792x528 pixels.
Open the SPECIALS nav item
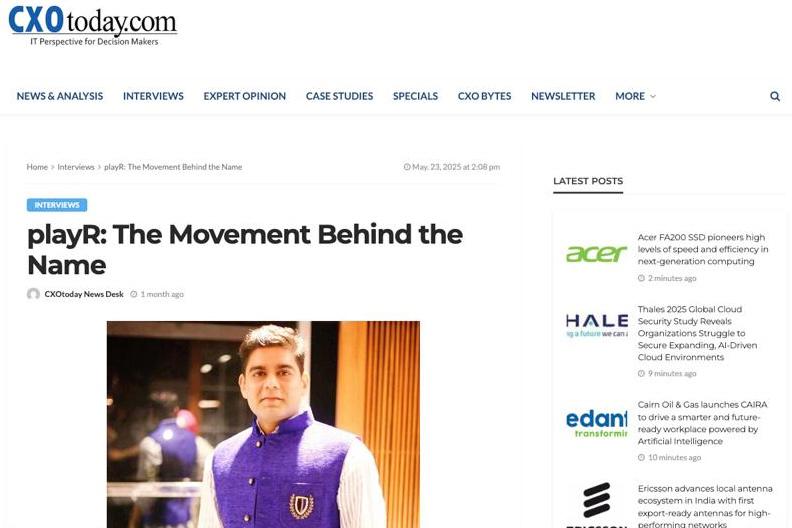coord(415,96)
